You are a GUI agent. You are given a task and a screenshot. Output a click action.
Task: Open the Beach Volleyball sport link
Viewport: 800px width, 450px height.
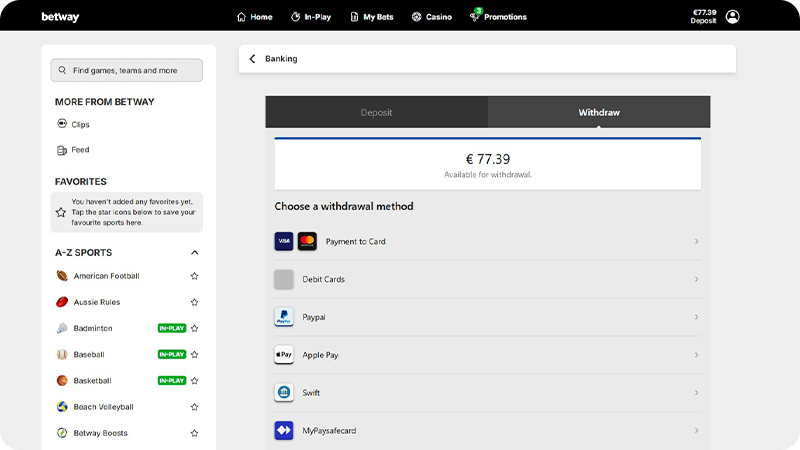(104, 407)
